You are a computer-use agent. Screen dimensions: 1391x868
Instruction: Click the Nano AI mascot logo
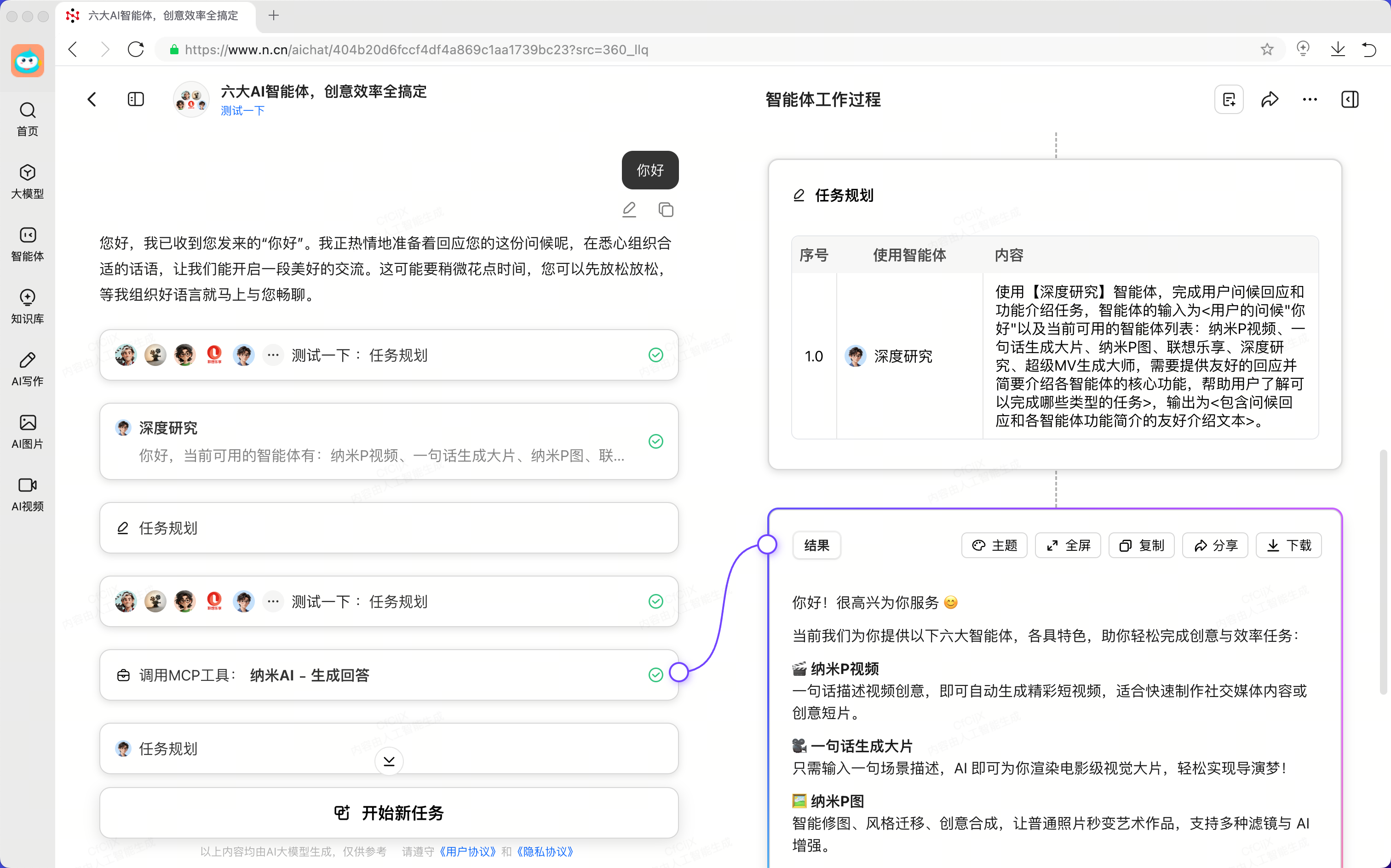click(28, 60)
